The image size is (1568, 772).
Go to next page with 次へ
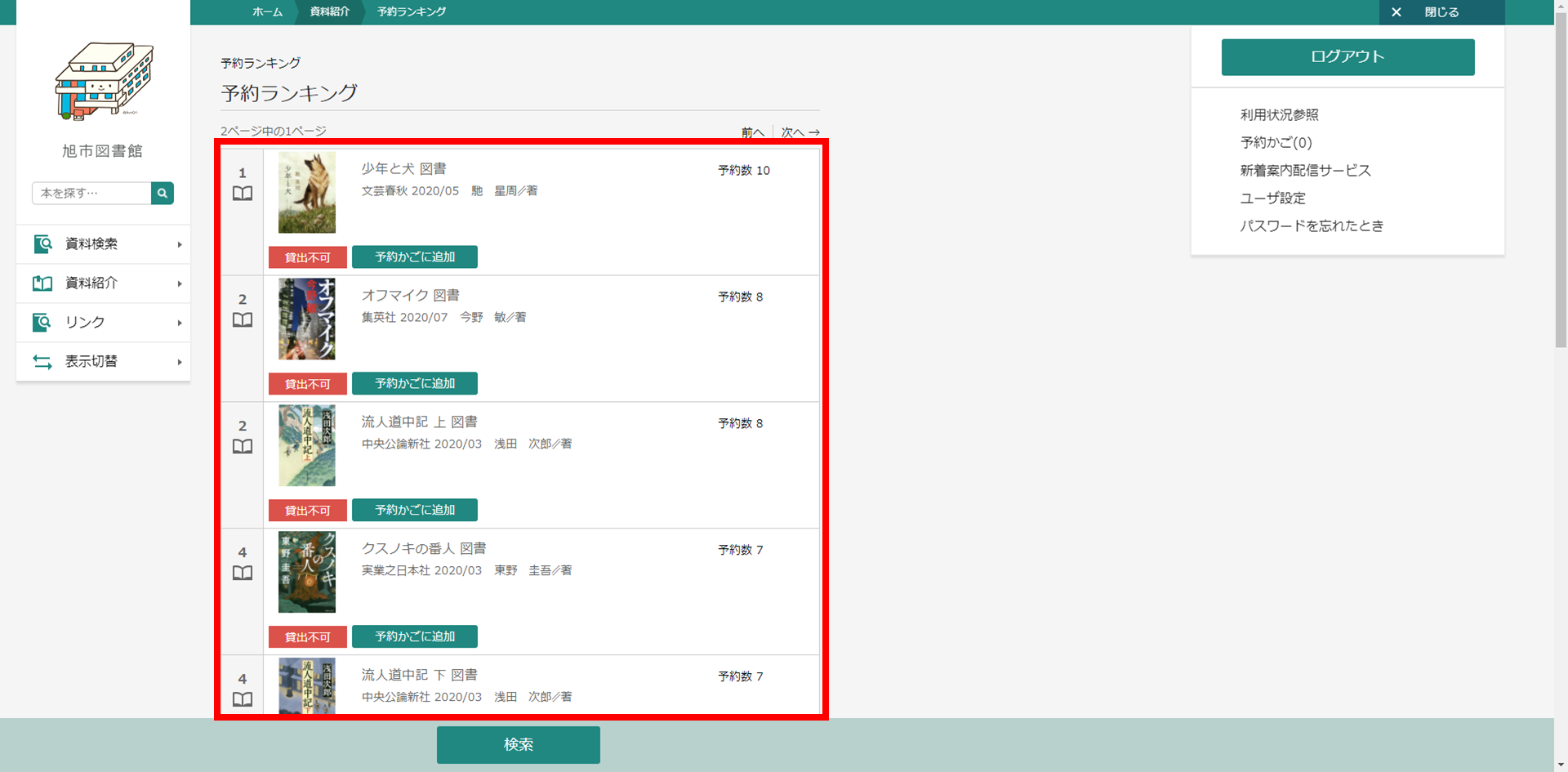800,132
